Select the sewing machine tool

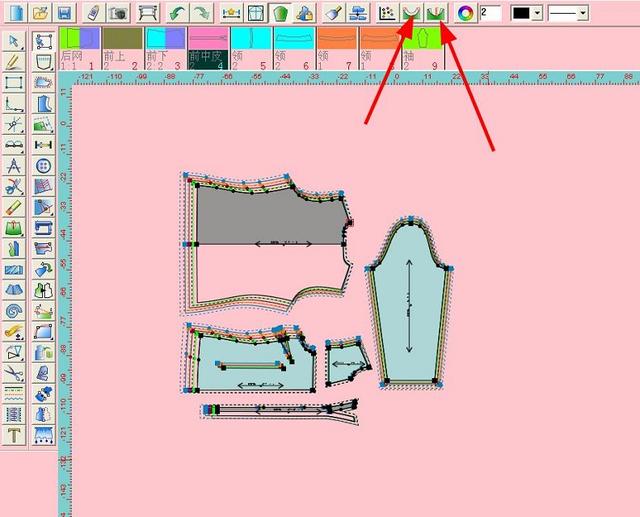tap(43, 228)
